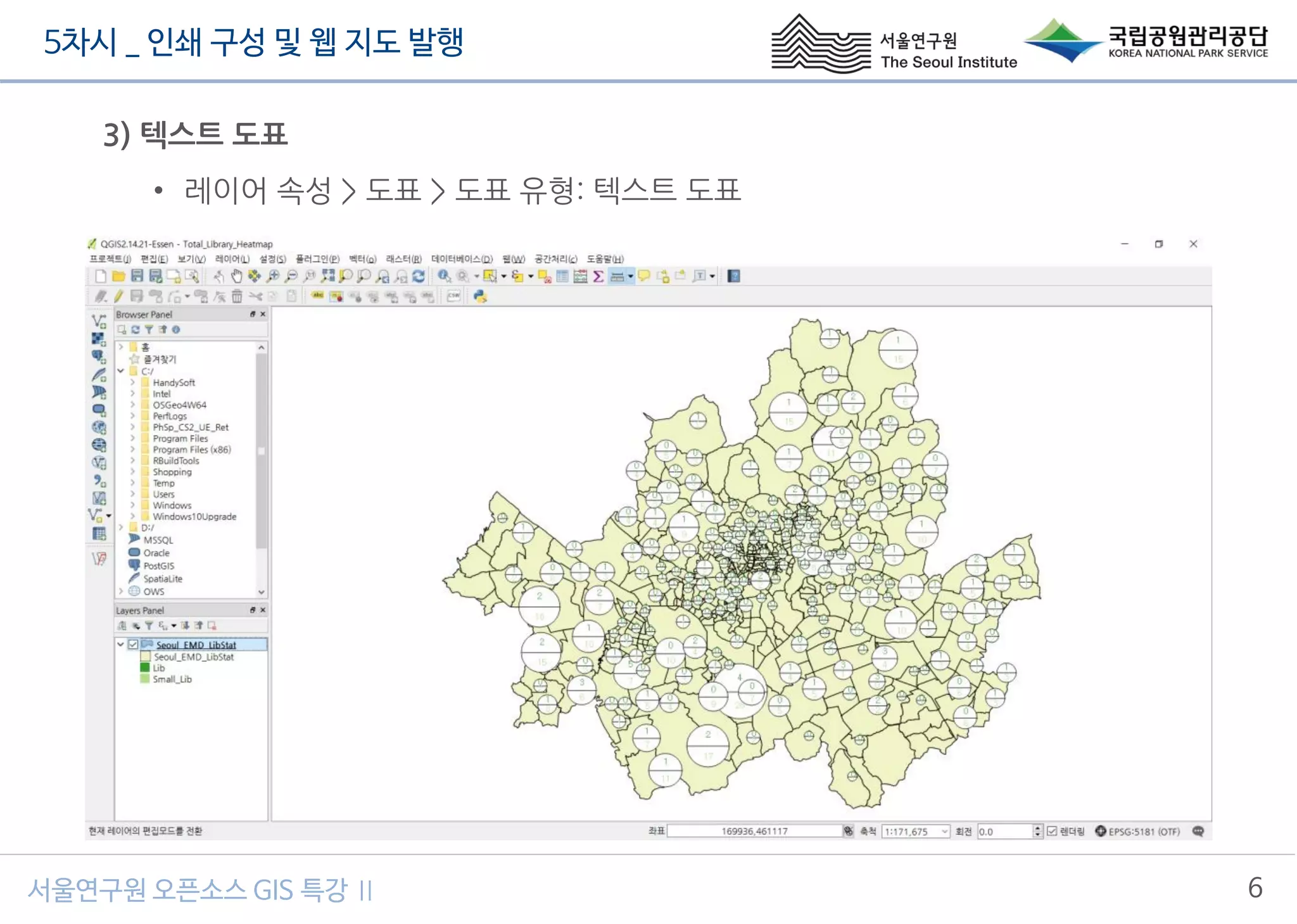Expand the 홈 folder node
Viewport: 1297px width, 924px height.
(121, 347)
